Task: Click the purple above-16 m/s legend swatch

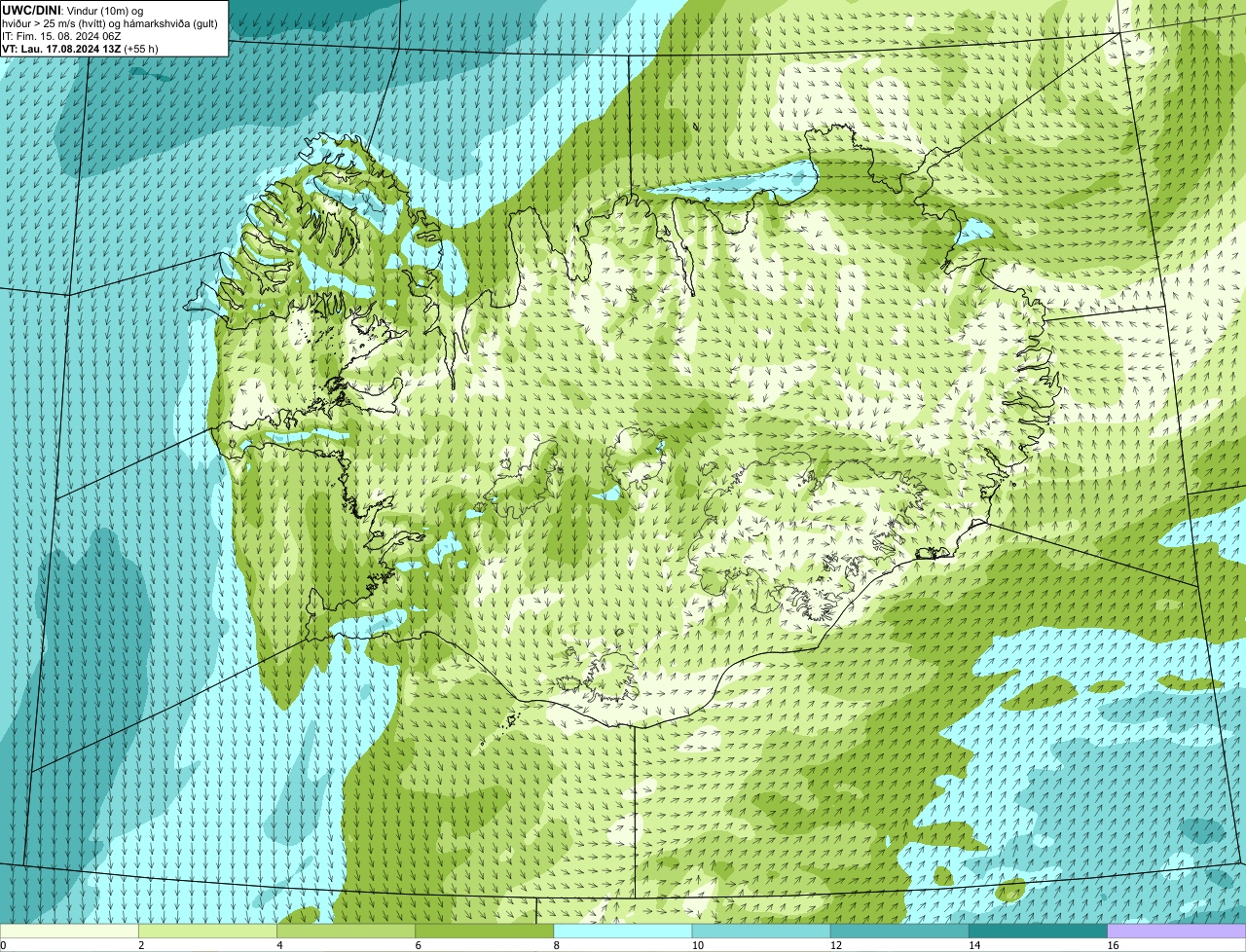Action: coord(1177,931)
